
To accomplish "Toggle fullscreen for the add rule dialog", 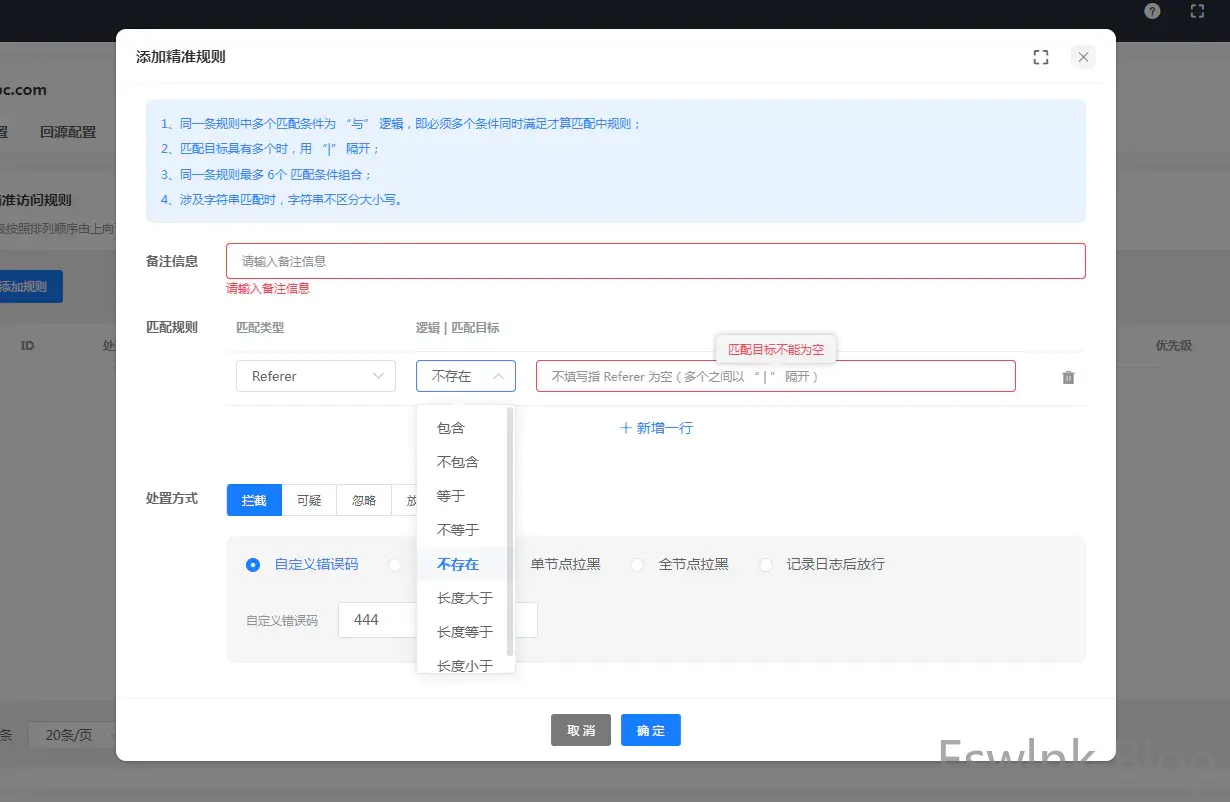I will pyautogui.click(x=1041, y=57).
